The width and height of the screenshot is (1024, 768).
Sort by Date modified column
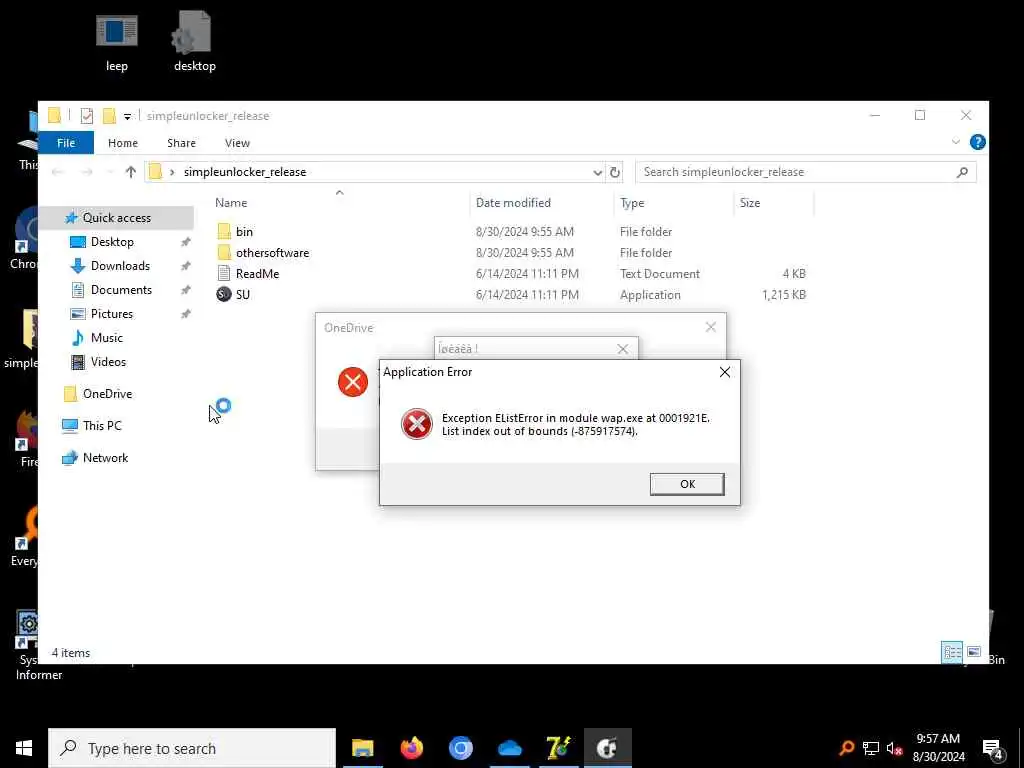pyautogui.click(x=513, y=202)
